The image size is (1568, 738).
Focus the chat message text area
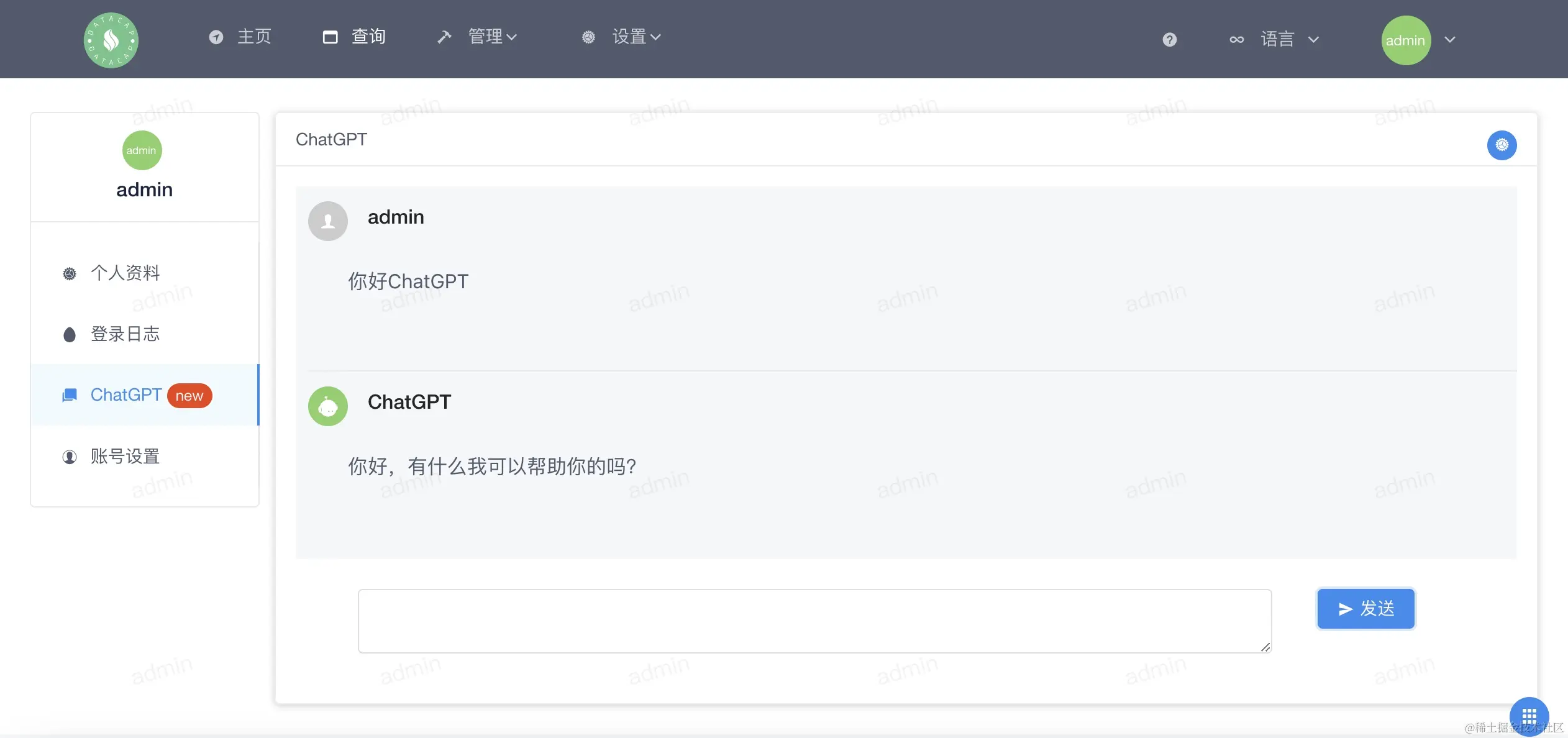[x=814, y=621]
